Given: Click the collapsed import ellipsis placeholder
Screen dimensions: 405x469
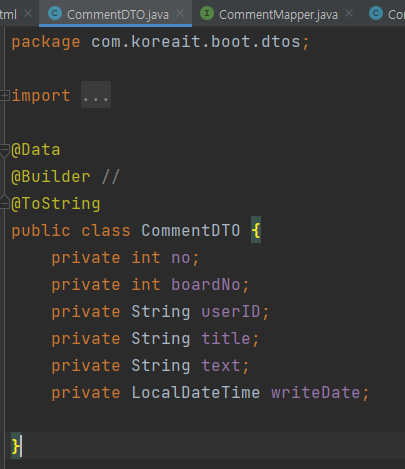Looking at the screenshot, I should coord(96,95).
